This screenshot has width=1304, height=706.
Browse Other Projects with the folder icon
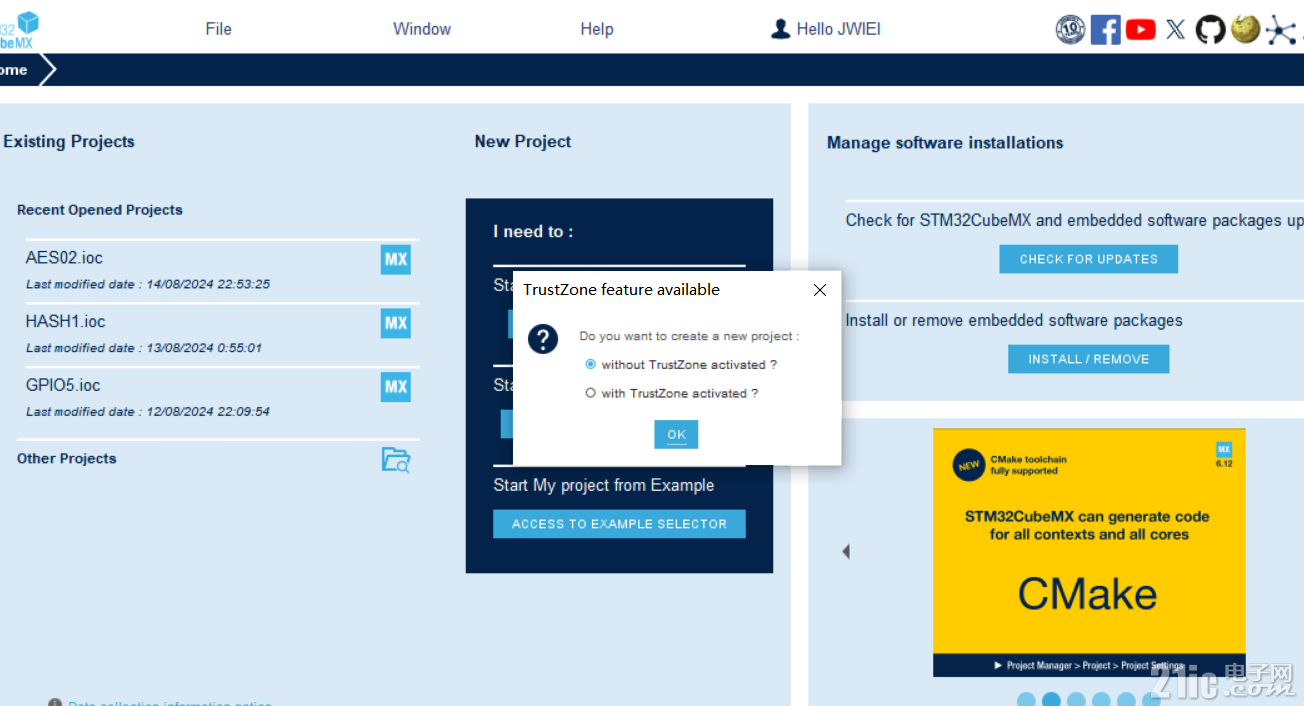click(396, 459)
